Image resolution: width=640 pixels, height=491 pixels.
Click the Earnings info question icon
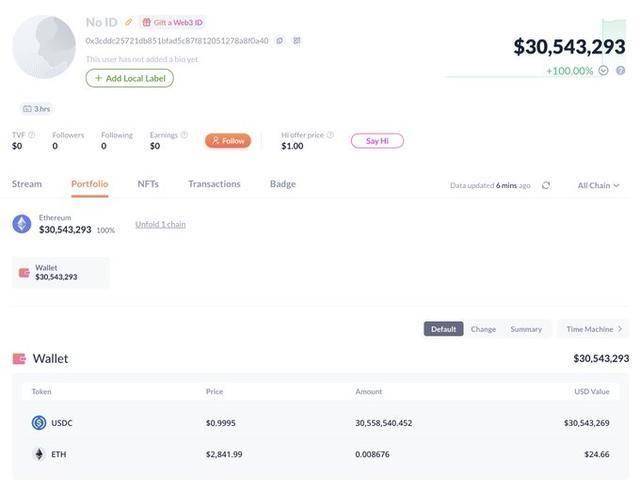(x=184, y=134)
